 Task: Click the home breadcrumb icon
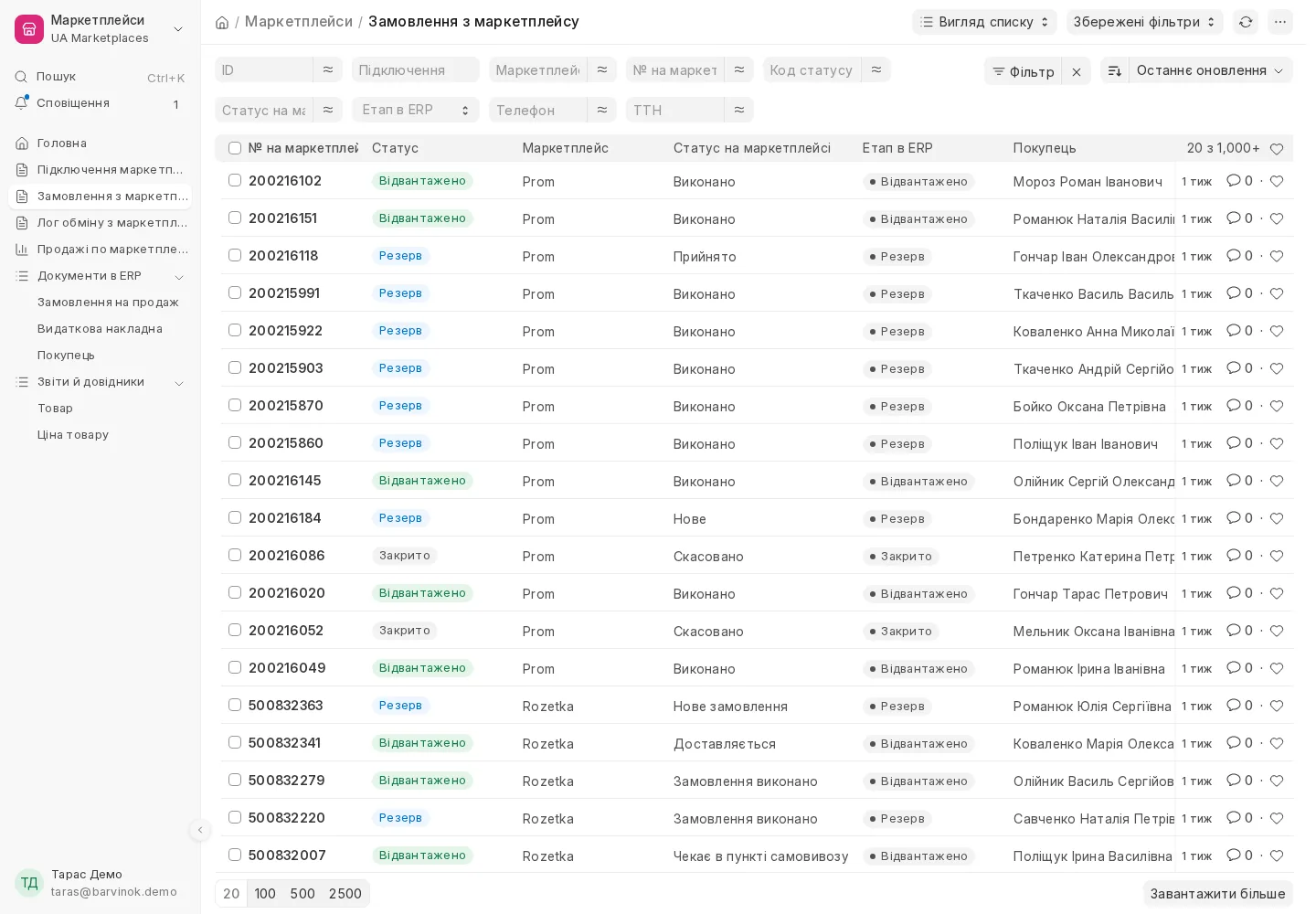pyautogui.click(x=222, y=22)
